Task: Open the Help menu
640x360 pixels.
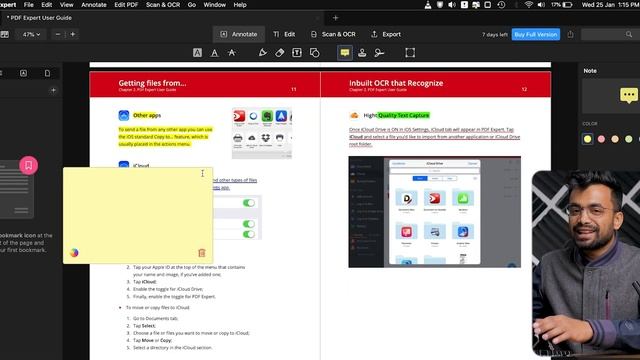Action: [x=240, y=5]
